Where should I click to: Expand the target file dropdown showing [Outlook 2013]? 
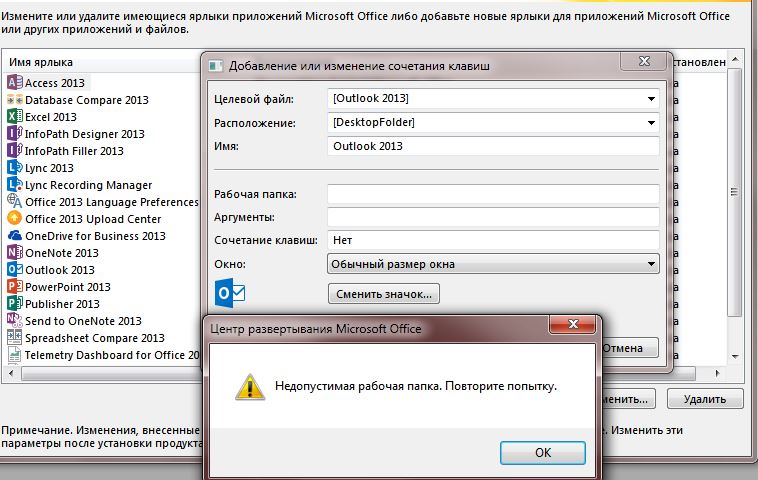[651, 99]
